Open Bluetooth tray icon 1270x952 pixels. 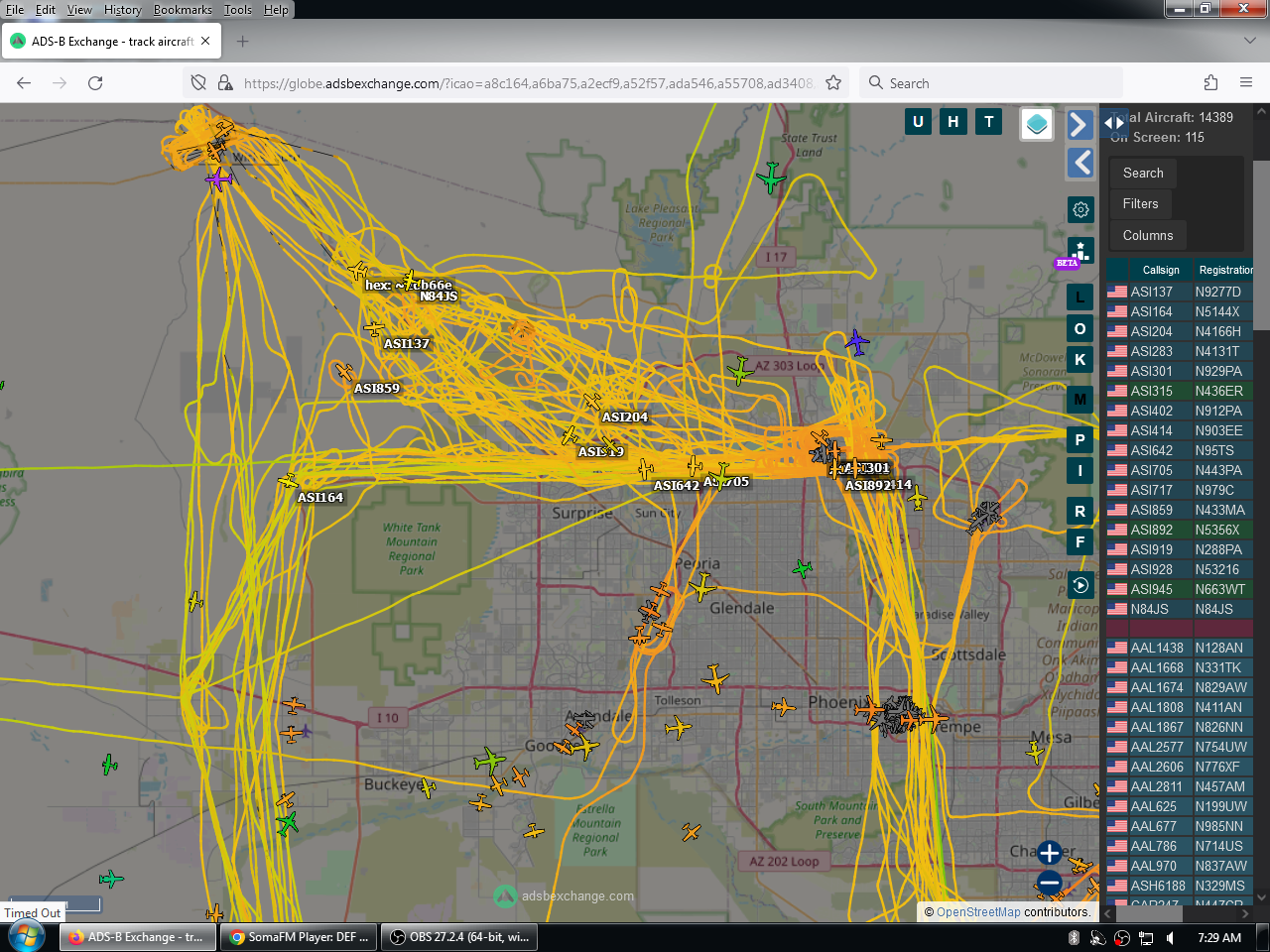[x=1074, y=938]
